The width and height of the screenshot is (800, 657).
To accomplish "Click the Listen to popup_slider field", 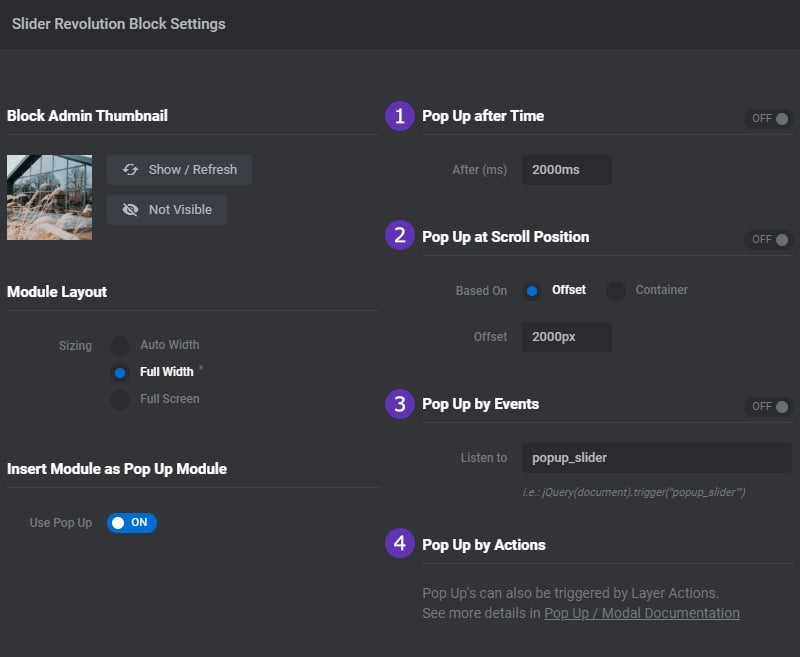I will 657,458.
